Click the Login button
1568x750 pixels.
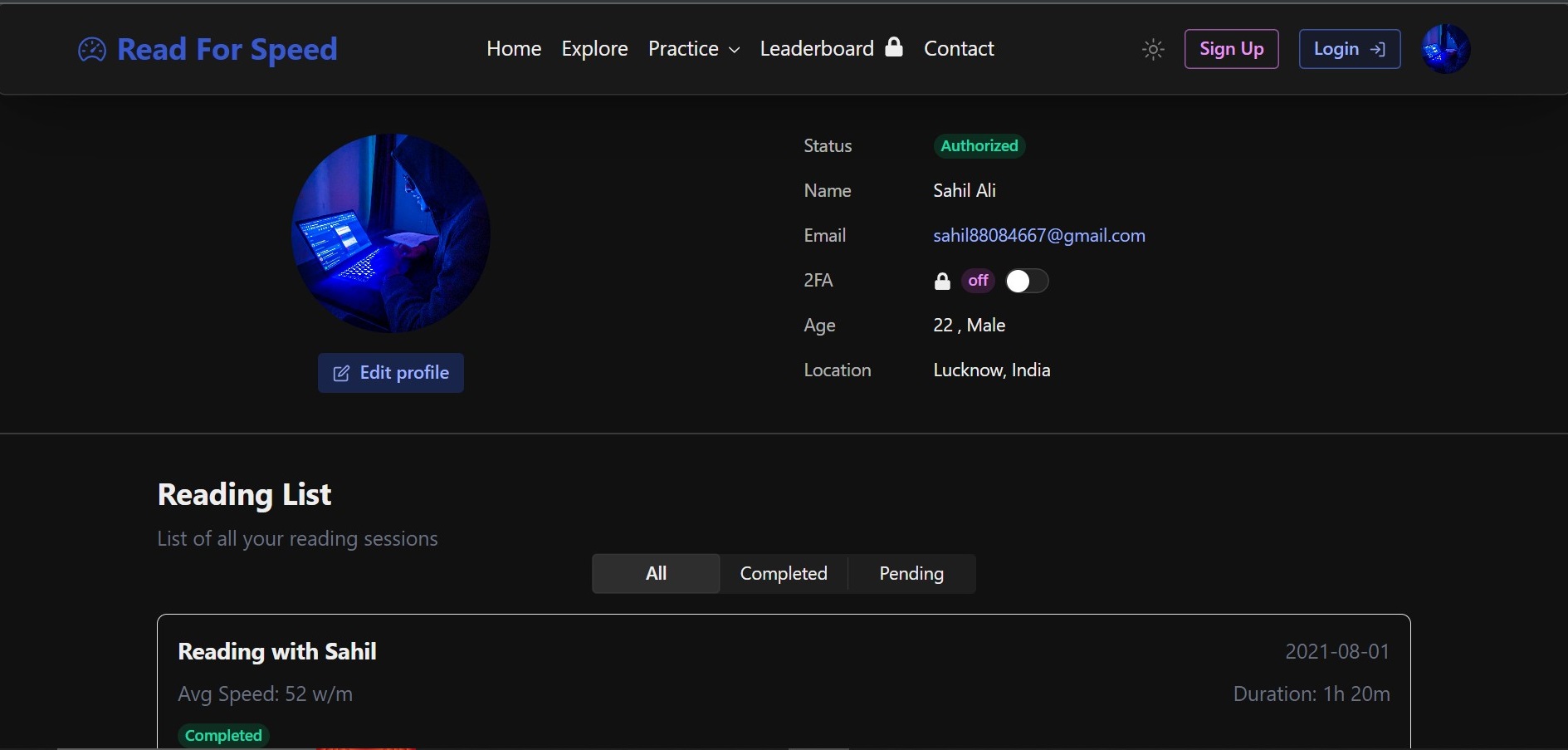coord(1350,49)
